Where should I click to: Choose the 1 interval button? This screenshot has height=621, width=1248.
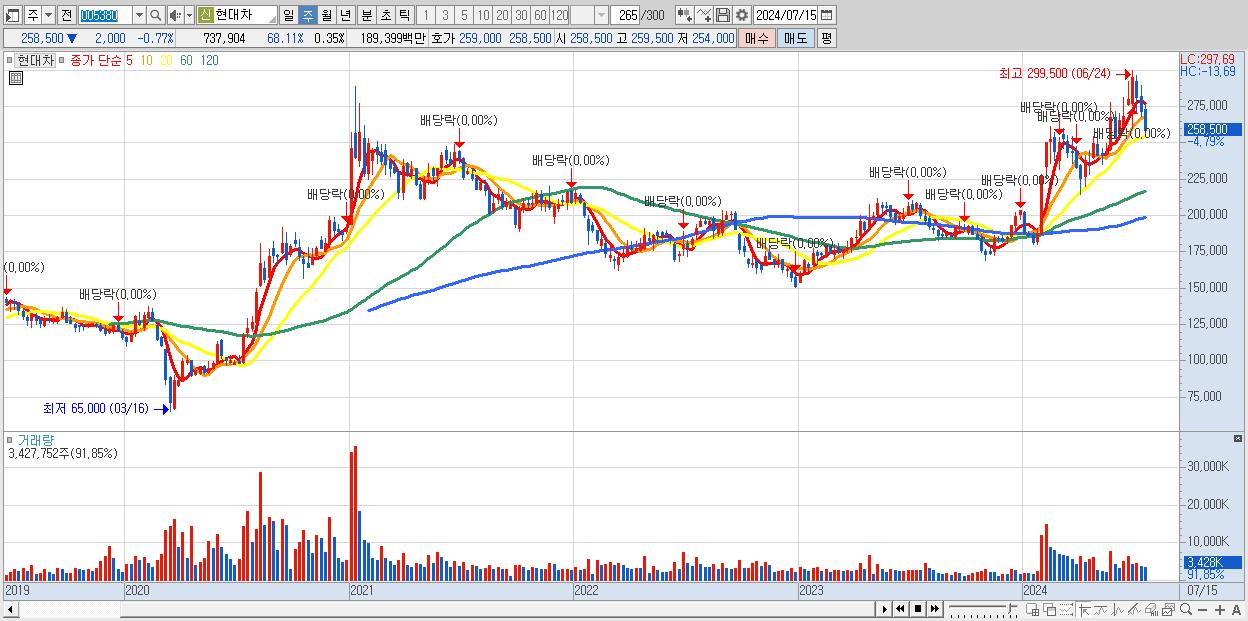(x=426, y=15)
